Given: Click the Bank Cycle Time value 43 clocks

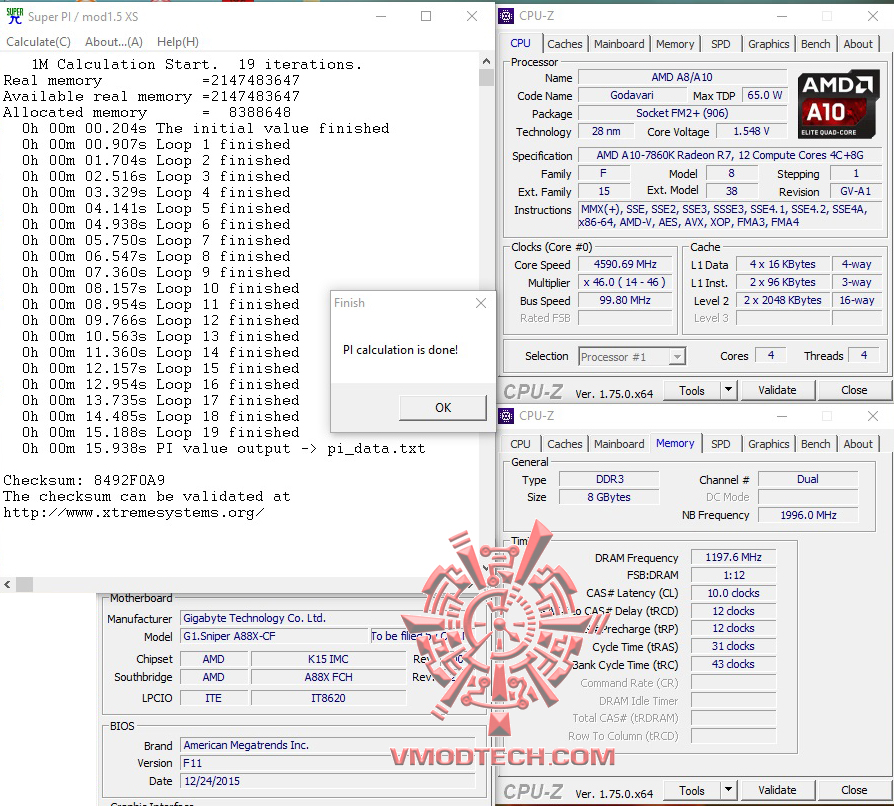Looking at the screenshot, I should click(x=733, y=664).
